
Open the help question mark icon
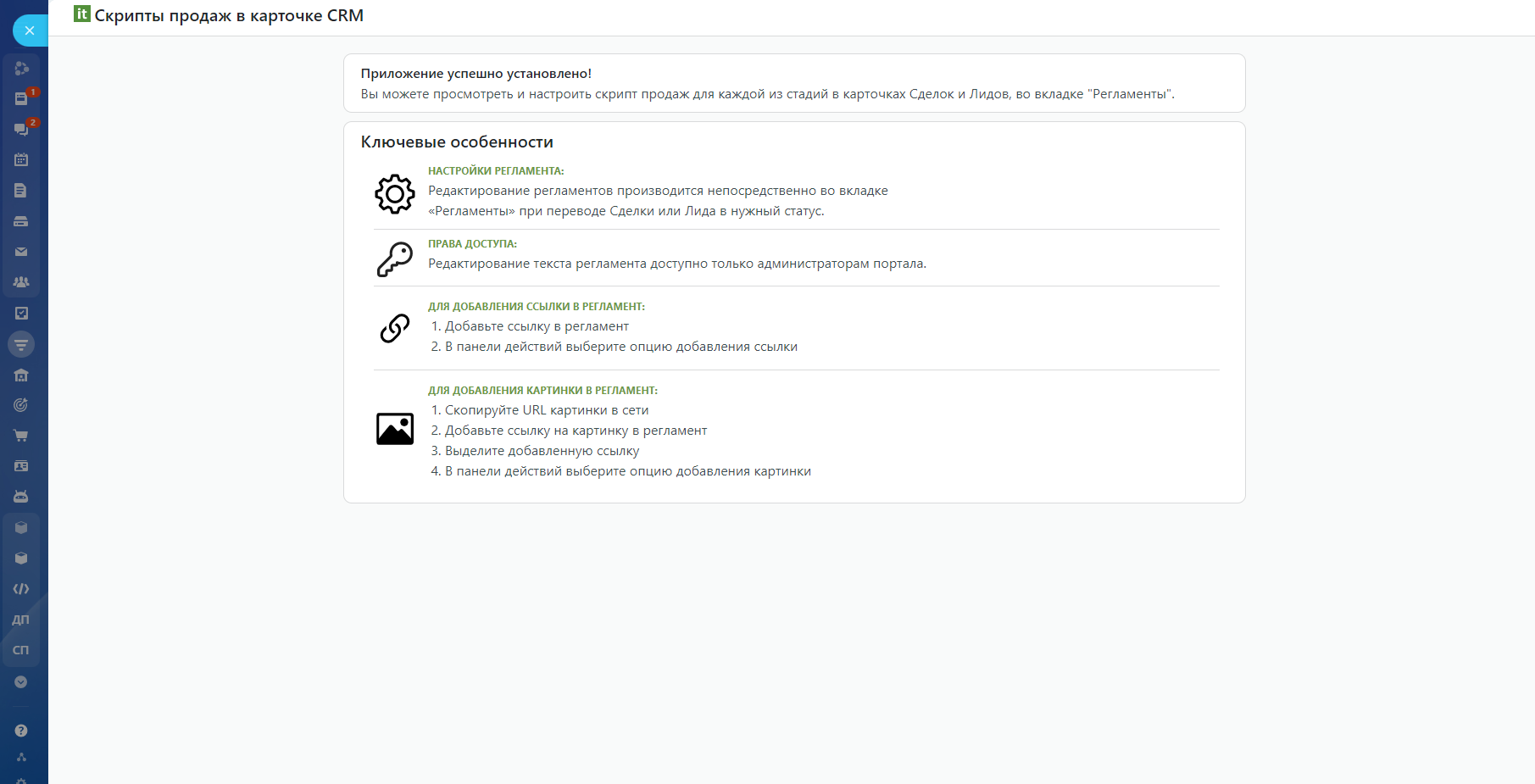click(x=21, y=731)
